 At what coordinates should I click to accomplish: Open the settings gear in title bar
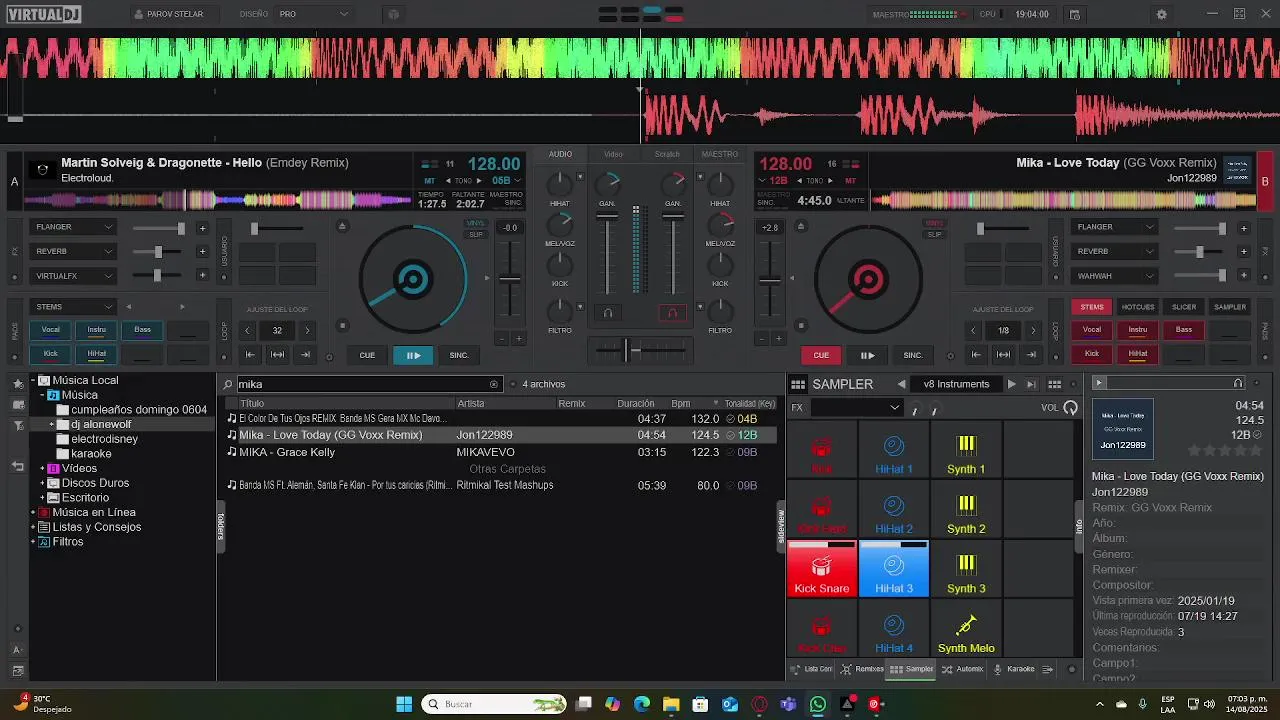point(1161,14)
